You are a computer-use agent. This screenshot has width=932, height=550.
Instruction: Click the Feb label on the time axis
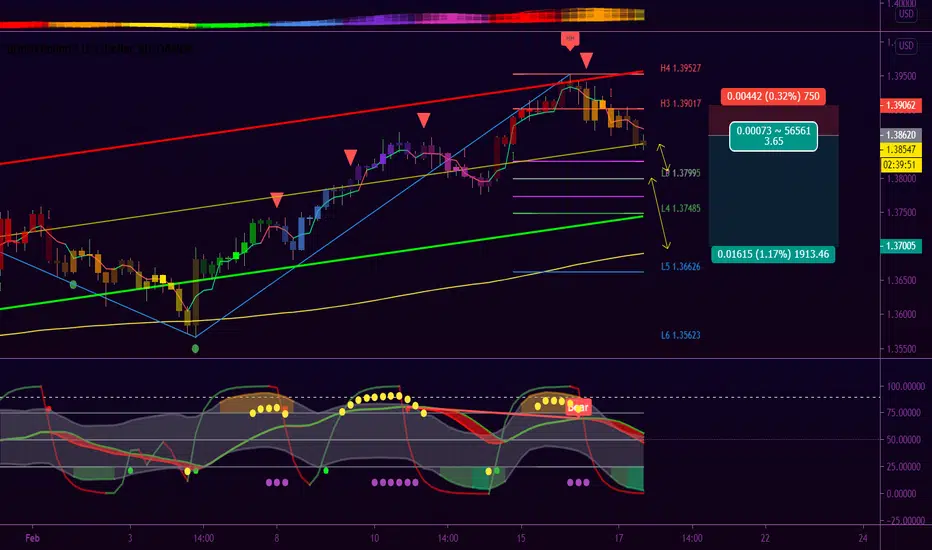tap(32, 538)
